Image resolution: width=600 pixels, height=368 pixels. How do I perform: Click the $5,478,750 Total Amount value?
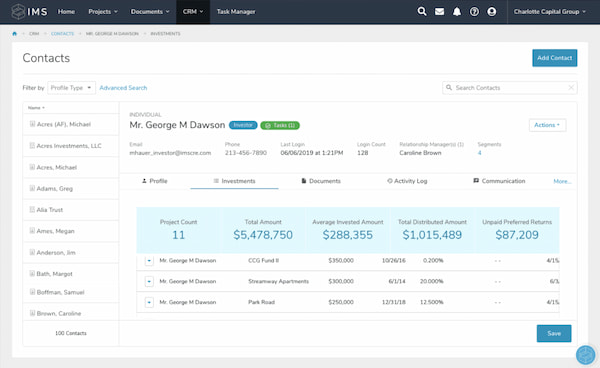(x=263, y=235)
